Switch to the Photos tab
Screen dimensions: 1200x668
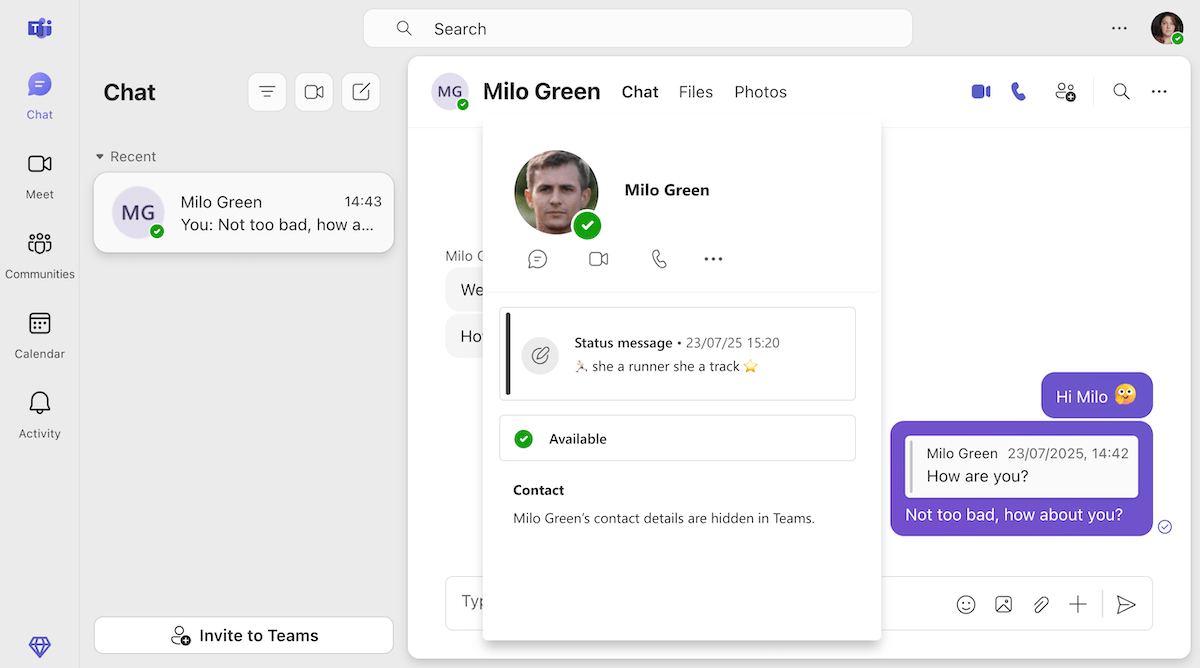[x=761, y=92]
